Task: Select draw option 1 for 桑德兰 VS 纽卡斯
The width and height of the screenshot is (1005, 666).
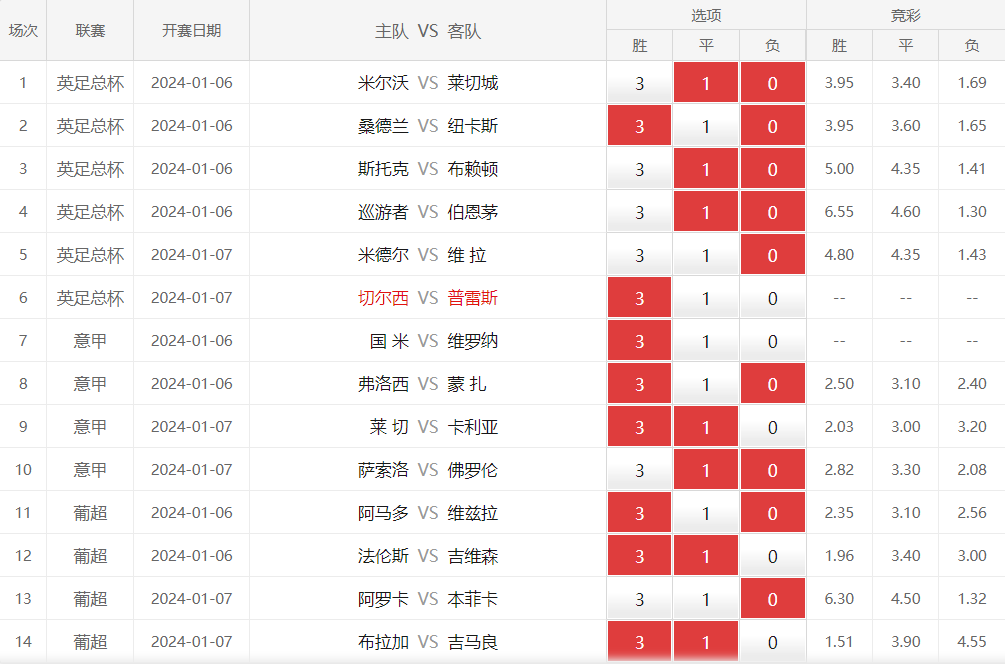Action: (706, 126)
